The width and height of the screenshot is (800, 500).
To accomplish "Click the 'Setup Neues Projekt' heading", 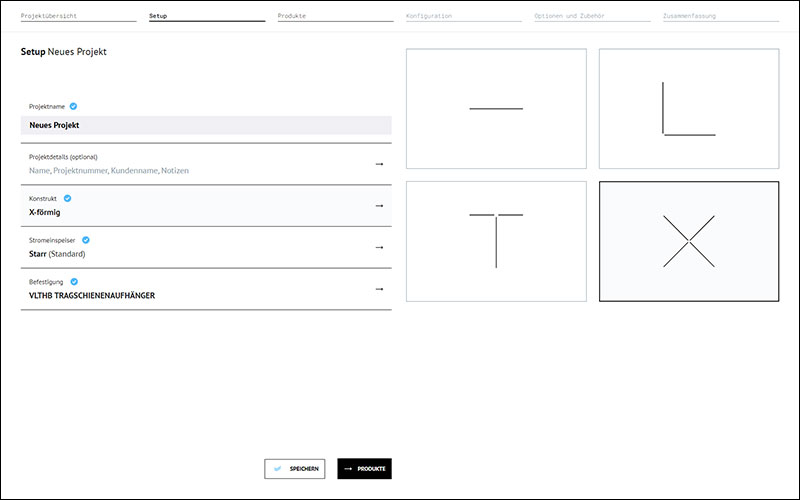I will click(64, 52).
